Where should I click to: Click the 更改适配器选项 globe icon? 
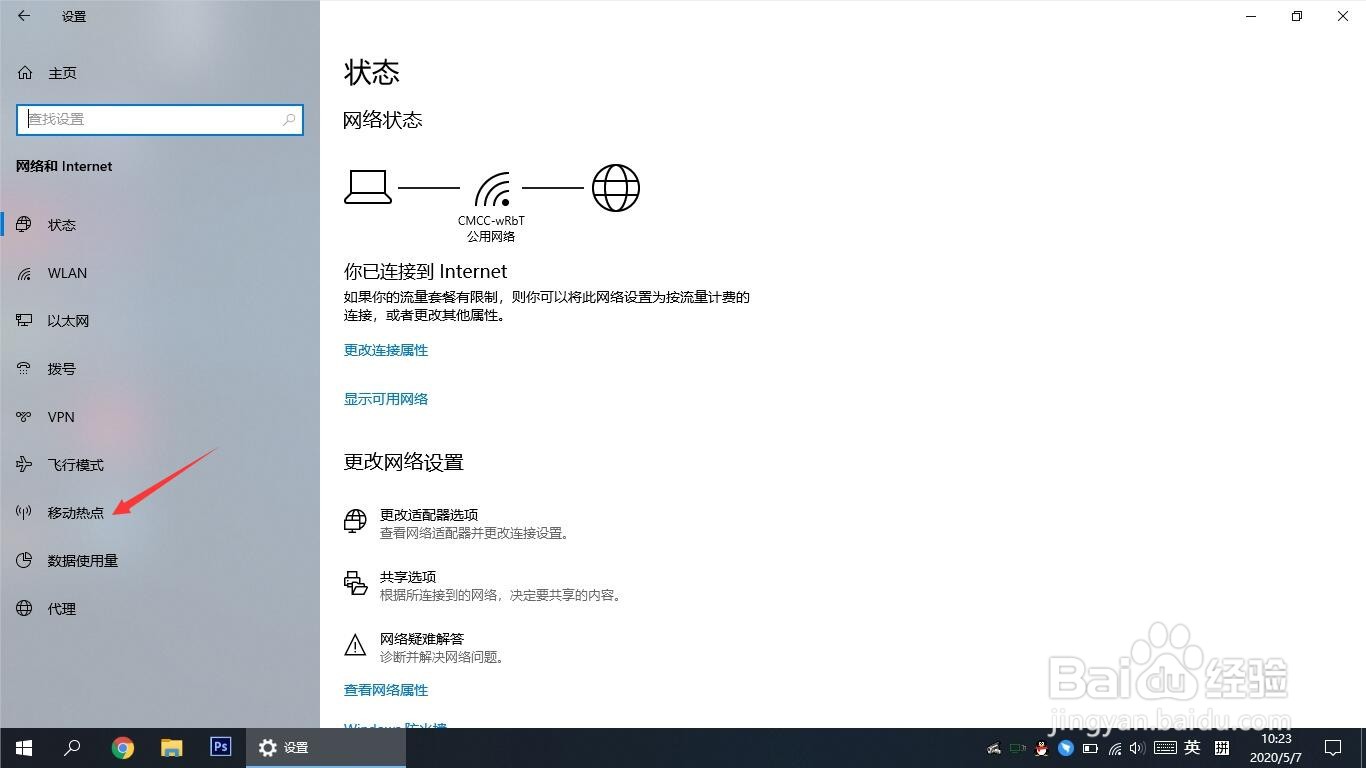coord(355,521)
